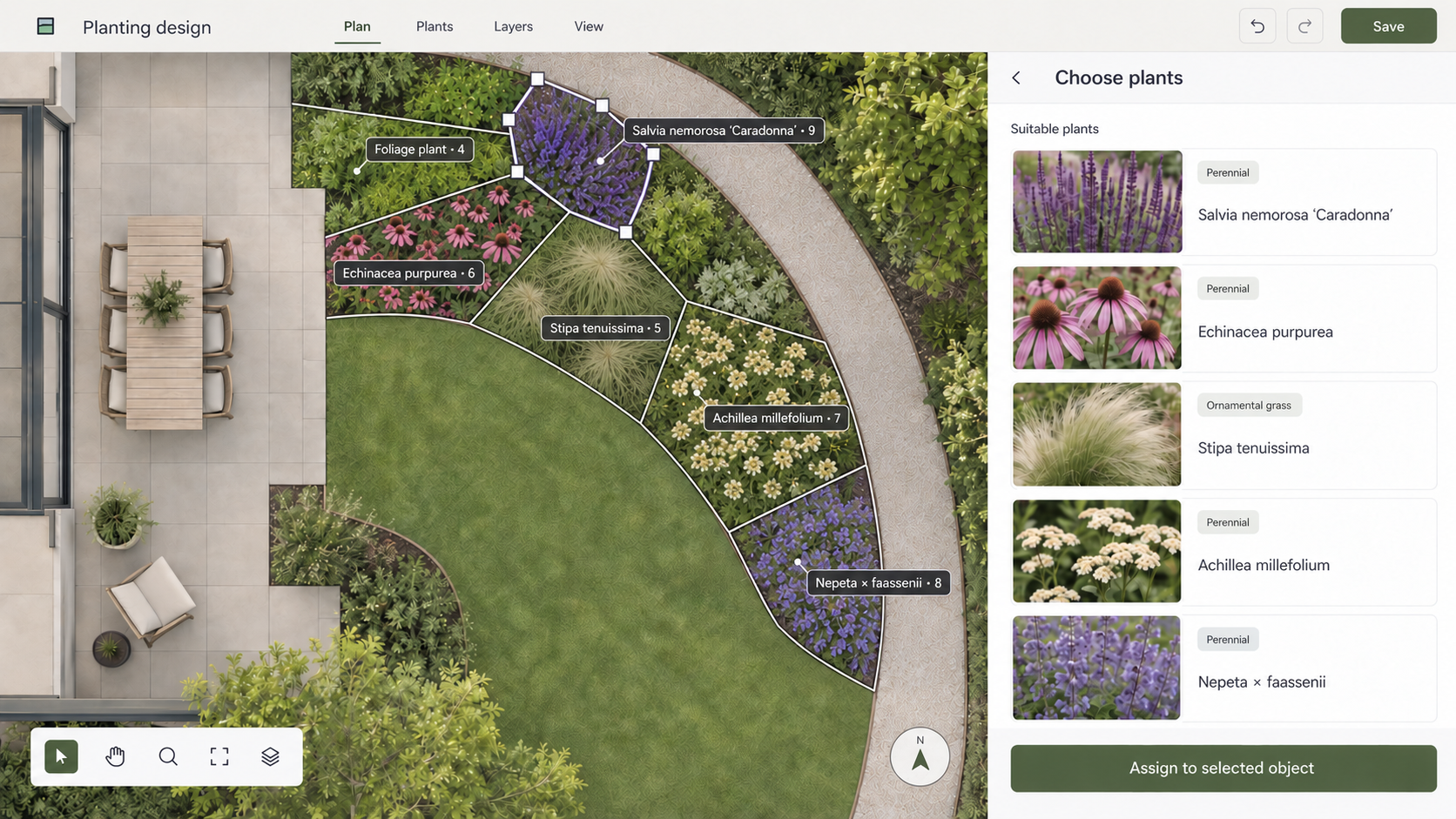
Task: Activate the select arrow tool
Action: point(61,756)
